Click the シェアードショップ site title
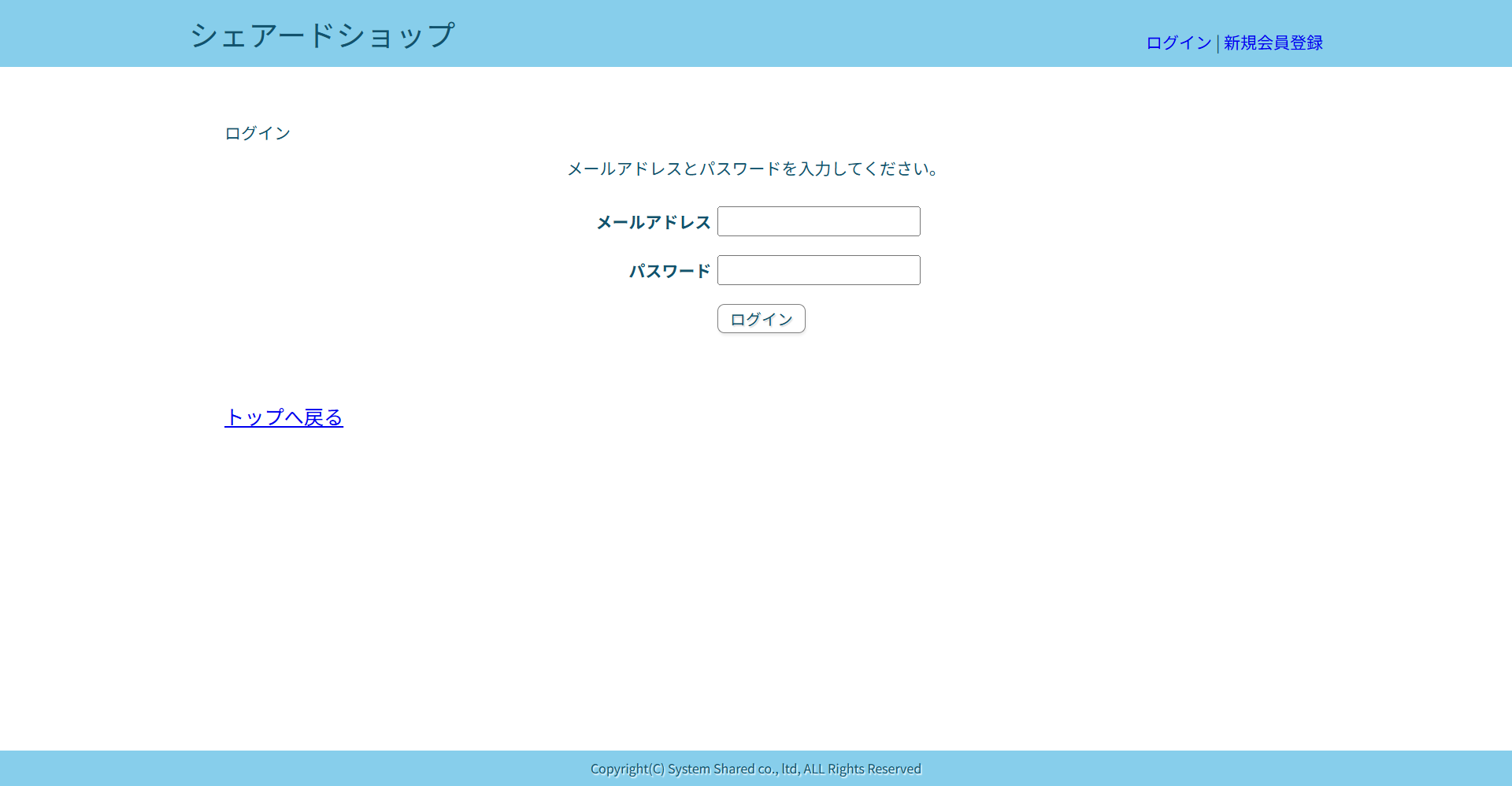 point(323,34)
